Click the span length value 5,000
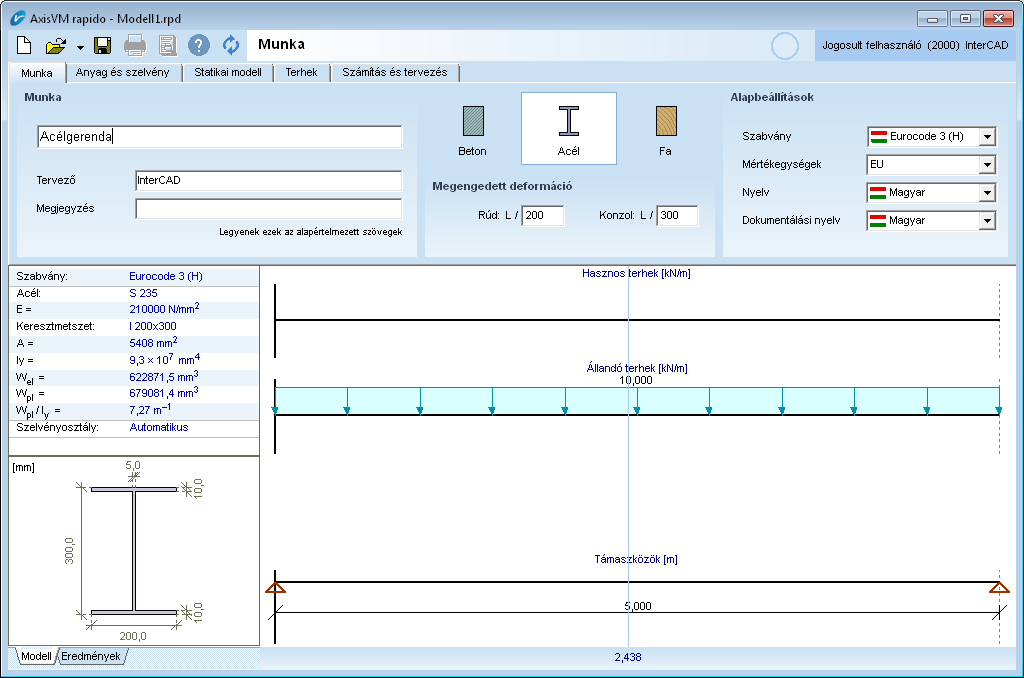This screenshot has height=678, width=1024. (638, 606)
